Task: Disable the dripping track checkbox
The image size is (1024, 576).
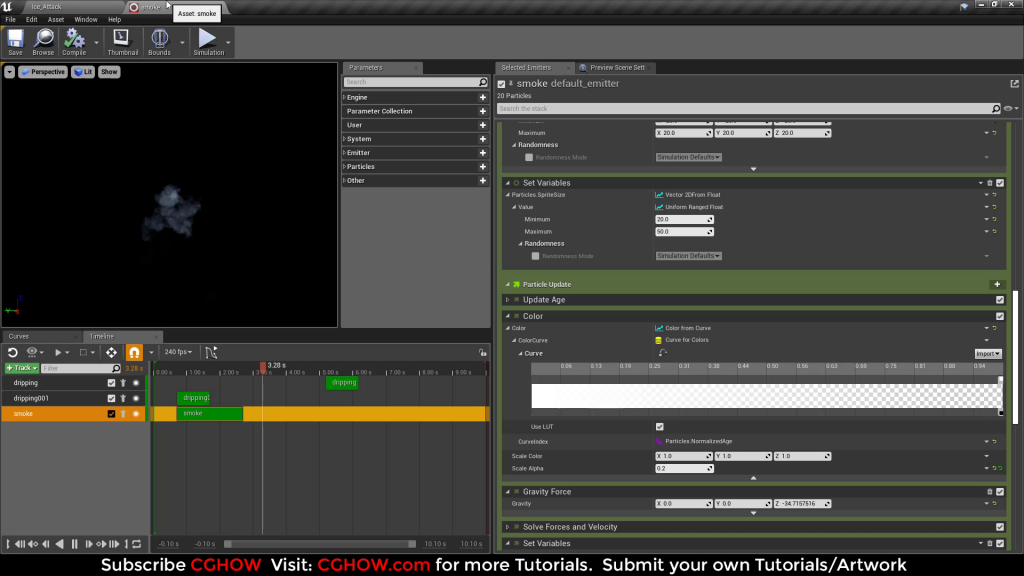Action: point(111,383)
